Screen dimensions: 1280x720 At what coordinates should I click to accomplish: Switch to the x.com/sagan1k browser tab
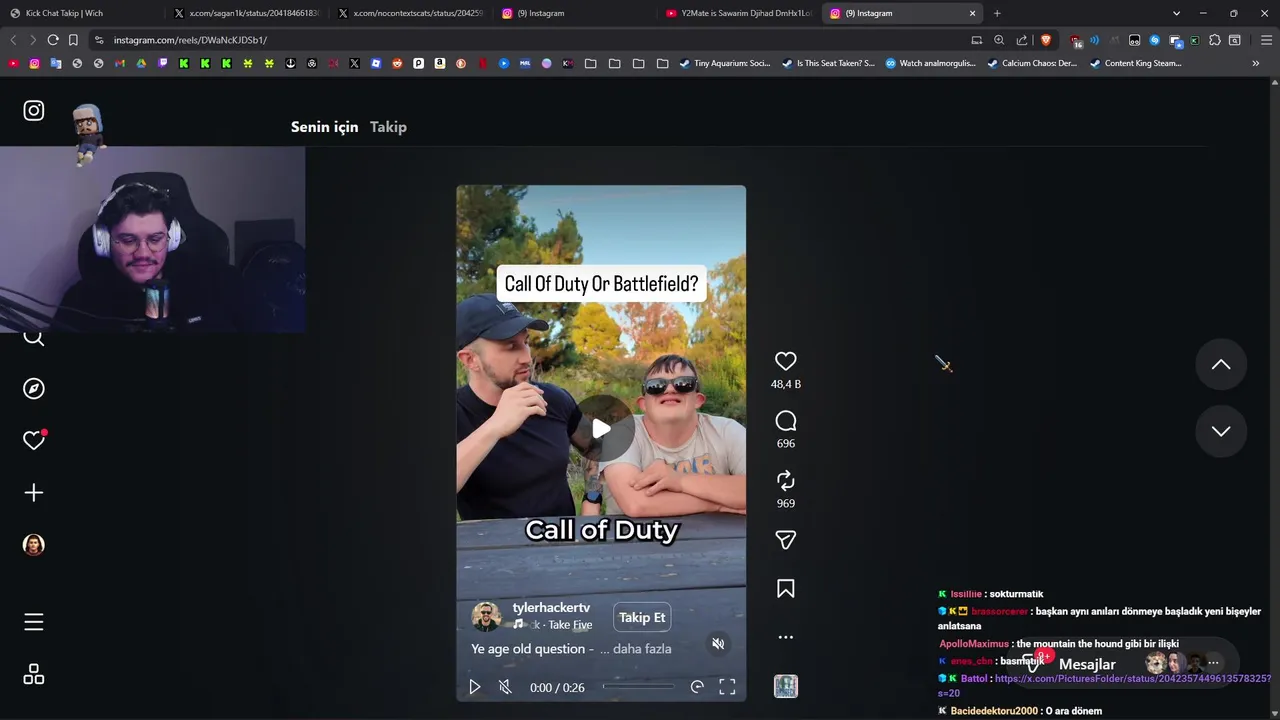(x=245, y=13)
